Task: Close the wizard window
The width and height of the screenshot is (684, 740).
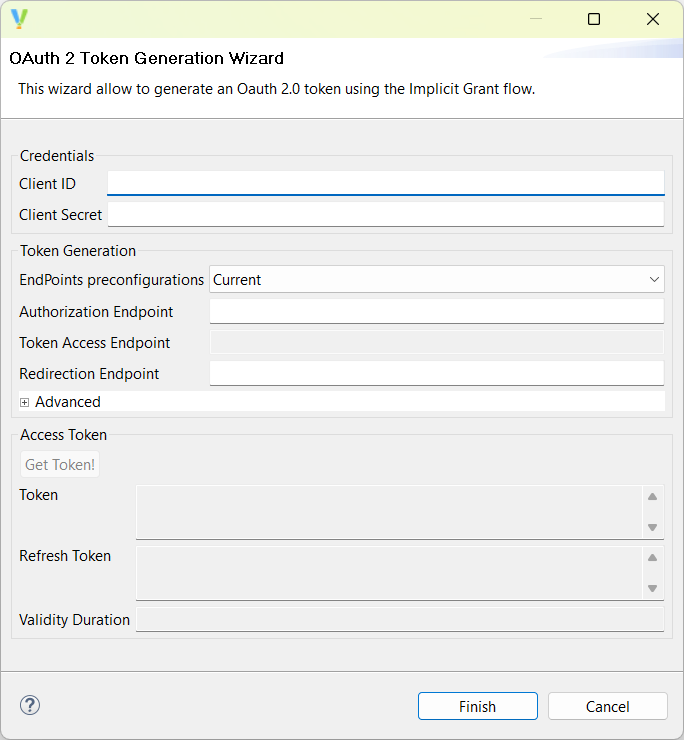Action: click(x=653, y=19)
